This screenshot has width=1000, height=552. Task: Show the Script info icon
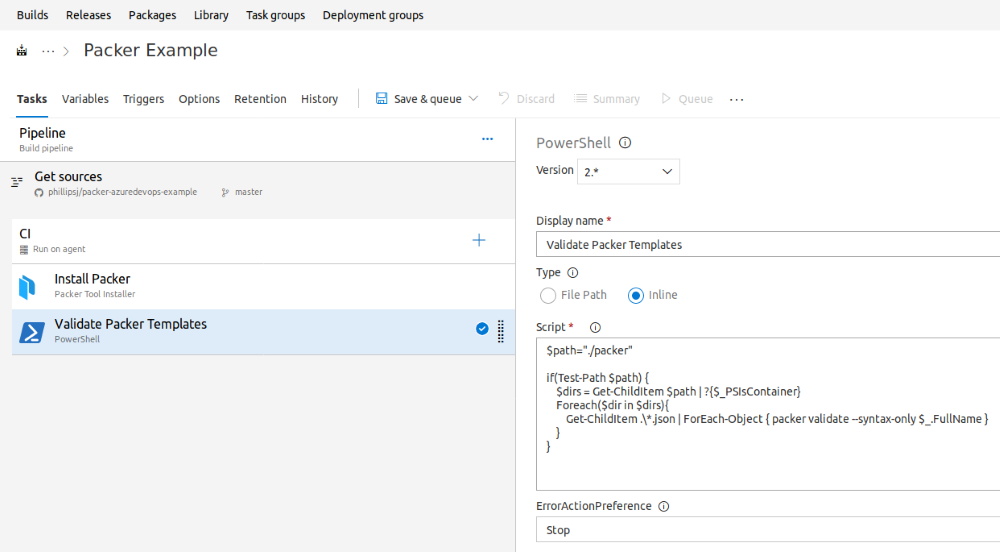pos(595,328)
